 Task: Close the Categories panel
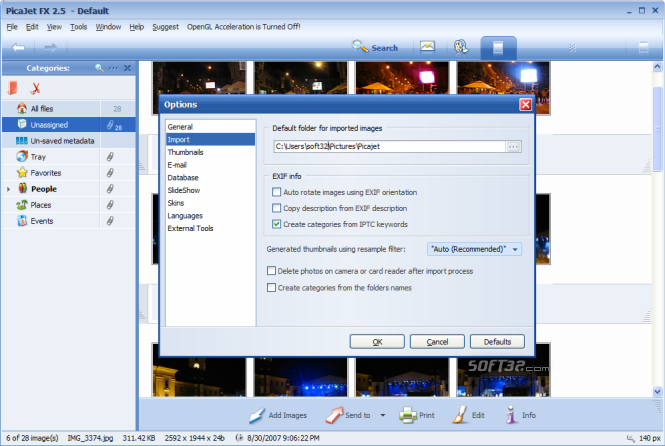[x=127, y=68]
